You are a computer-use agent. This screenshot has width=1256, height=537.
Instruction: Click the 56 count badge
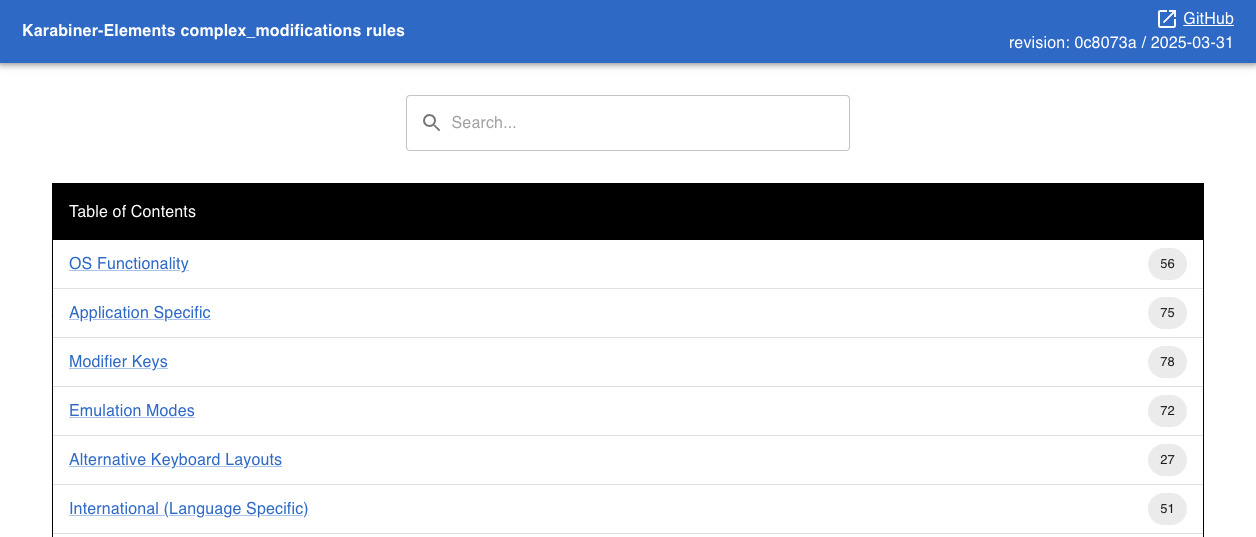click(x=1167, y=264)
